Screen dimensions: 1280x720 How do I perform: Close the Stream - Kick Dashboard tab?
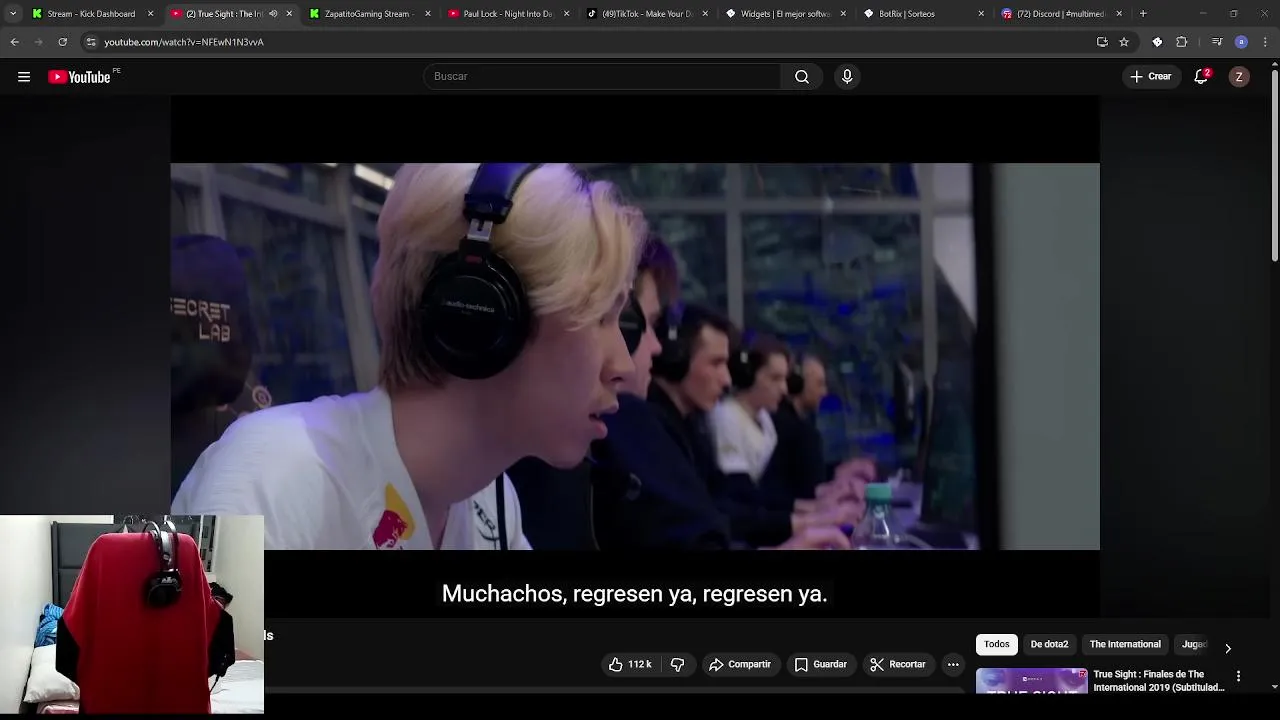pyautogui.click(x=150, y=14)
